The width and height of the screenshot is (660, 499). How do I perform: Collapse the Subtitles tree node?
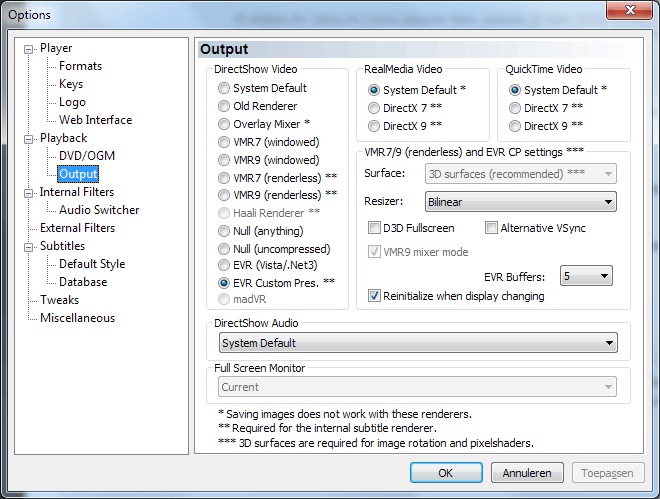pos(28,247)
